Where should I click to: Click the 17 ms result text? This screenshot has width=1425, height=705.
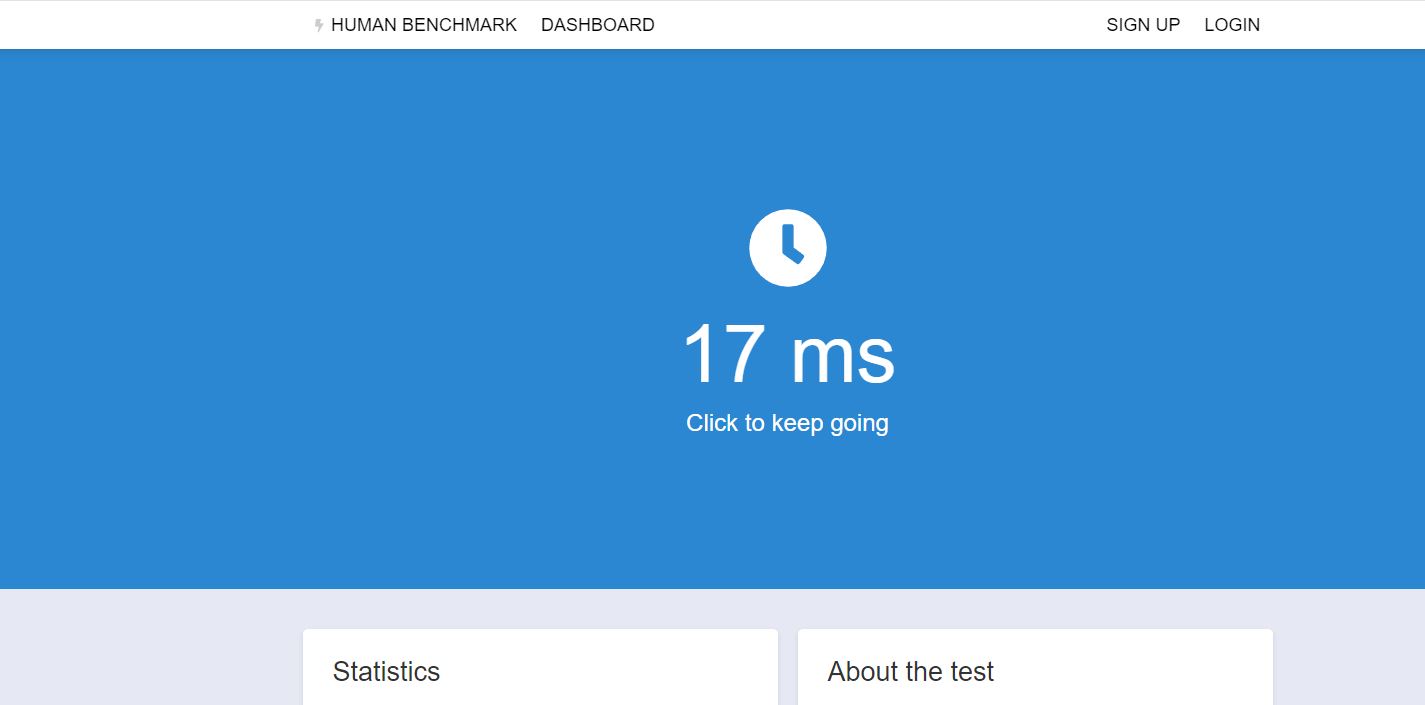[x=787, y=354]
